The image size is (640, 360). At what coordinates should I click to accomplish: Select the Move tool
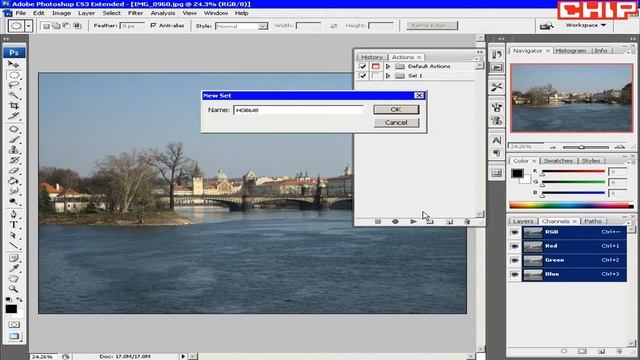[14, 64]
